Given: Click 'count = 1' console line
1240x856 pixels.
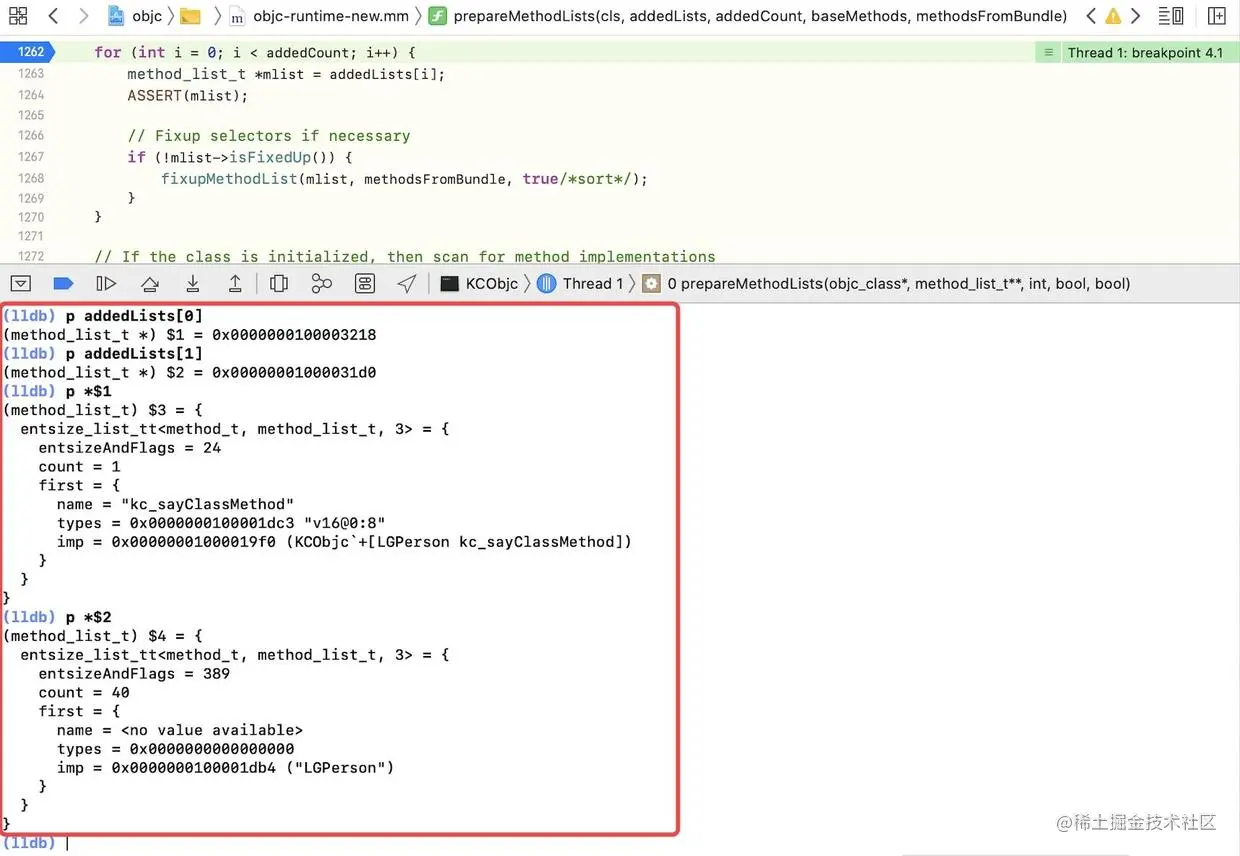Looking at the screenshot, I should 79,467.
